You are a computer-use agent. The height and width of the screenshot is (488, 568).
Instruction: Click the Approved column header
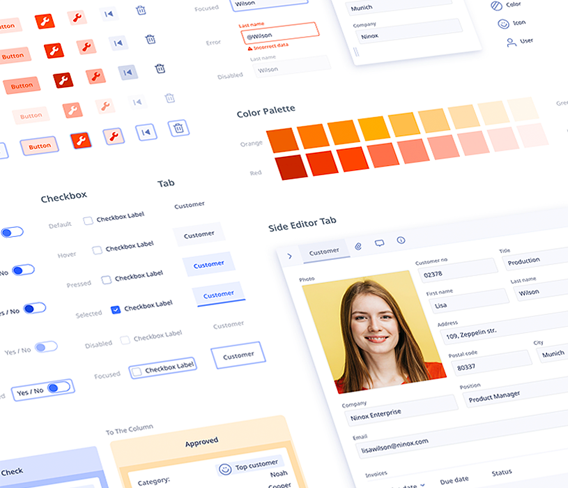point(201,442)
